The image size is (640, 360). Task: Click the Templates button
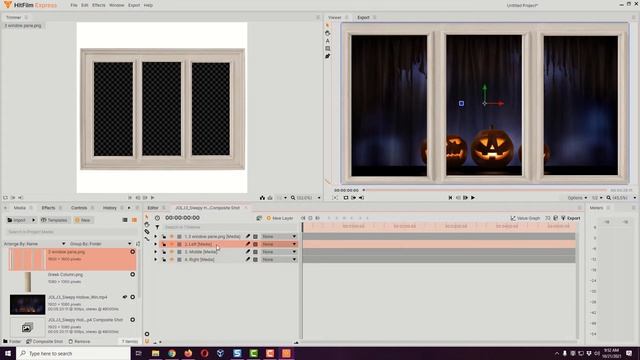(x=54, y=220)
